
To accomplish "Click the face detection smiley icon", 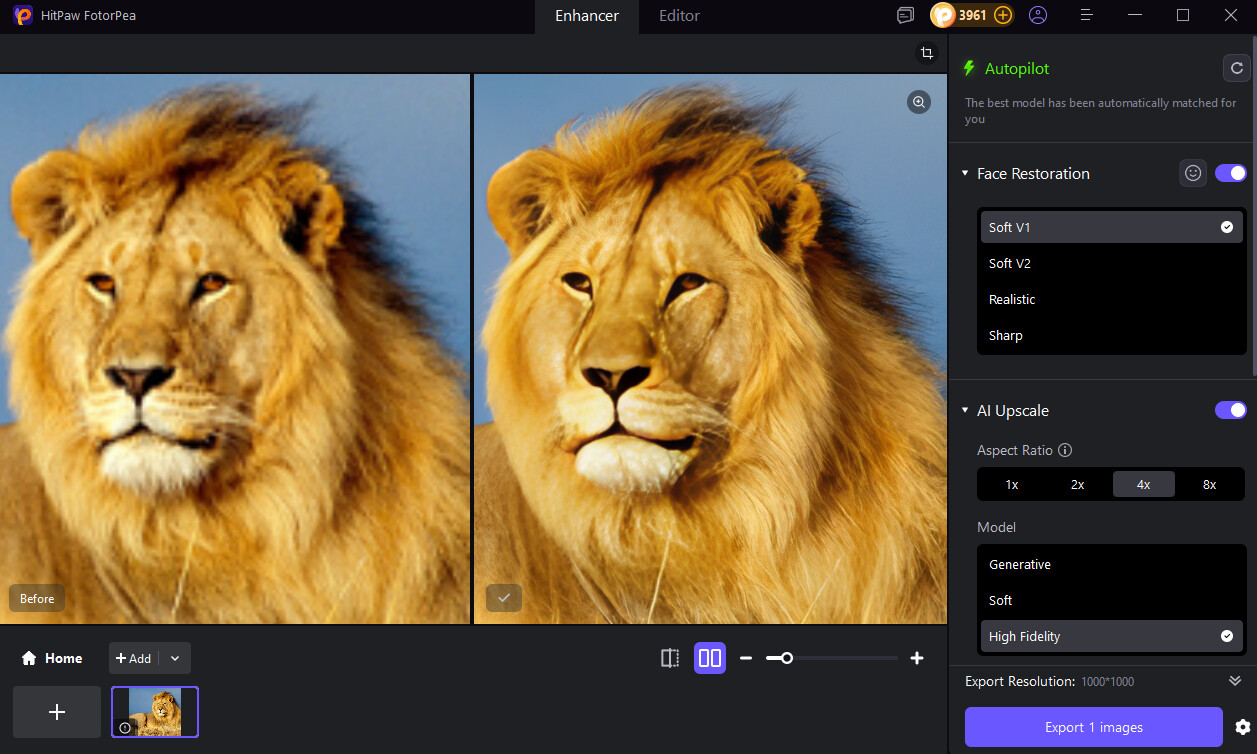I will tap(1192, 173).
